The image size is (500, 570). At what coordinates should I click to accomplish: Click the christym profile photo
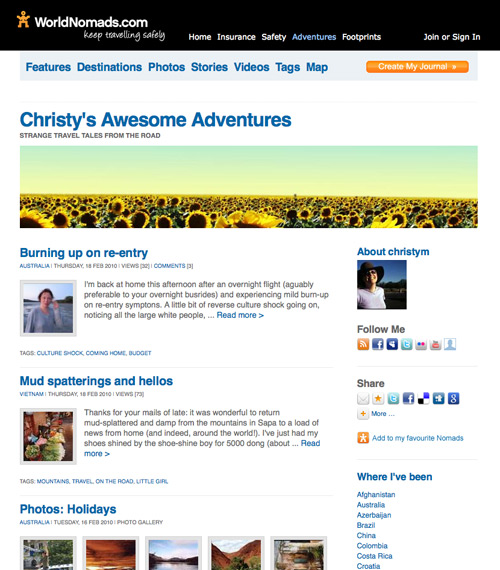[382, 285]
